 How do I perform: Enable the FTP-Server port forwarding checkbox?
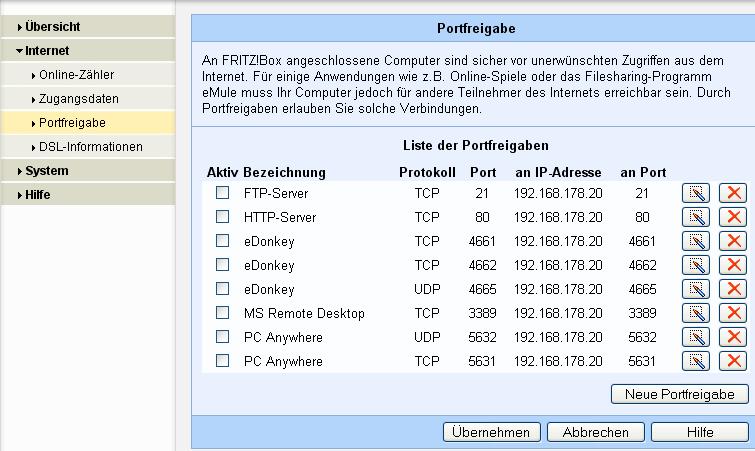click(x=223, y=193)
